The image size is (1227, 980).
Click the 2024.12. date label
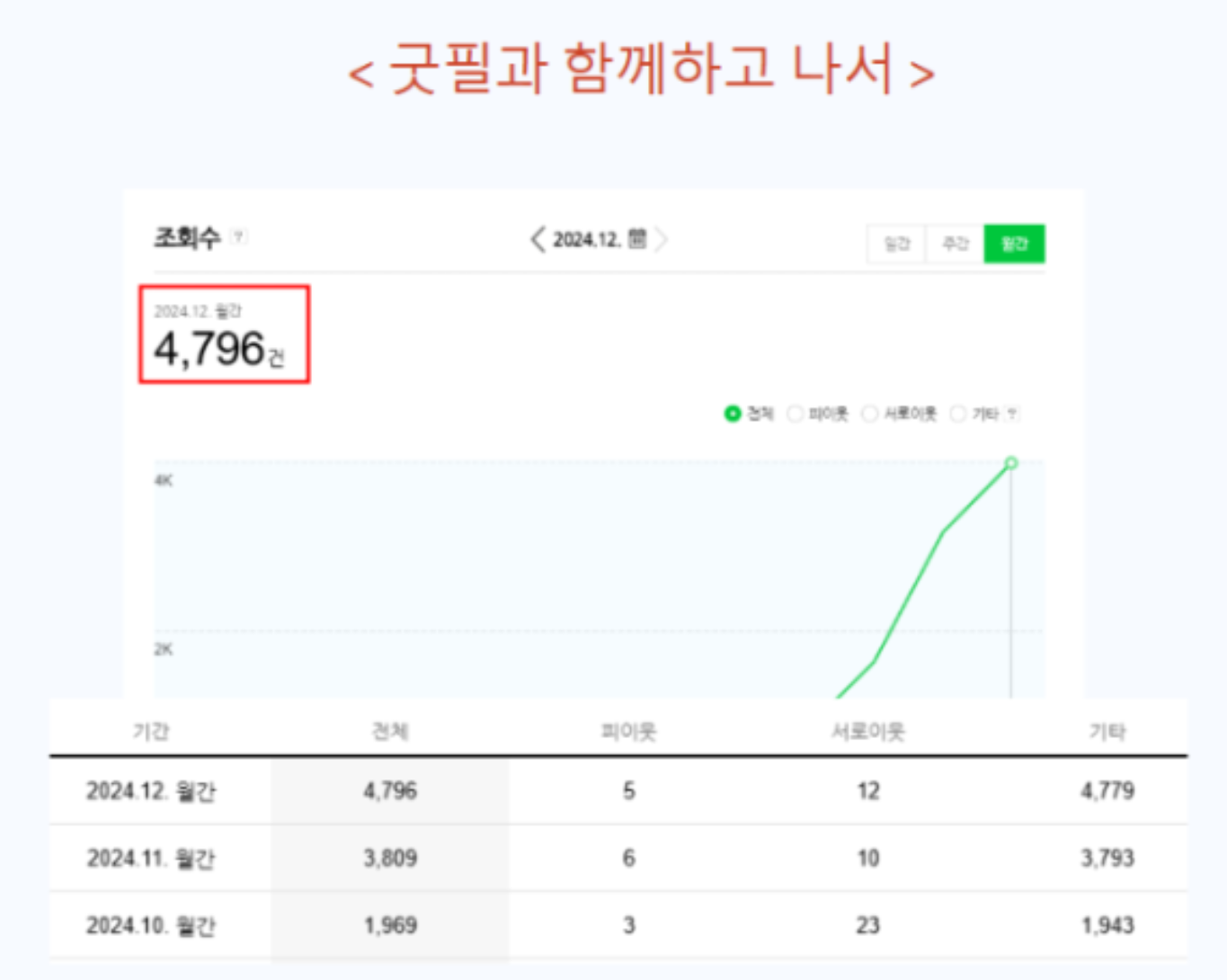click(586, 240)
